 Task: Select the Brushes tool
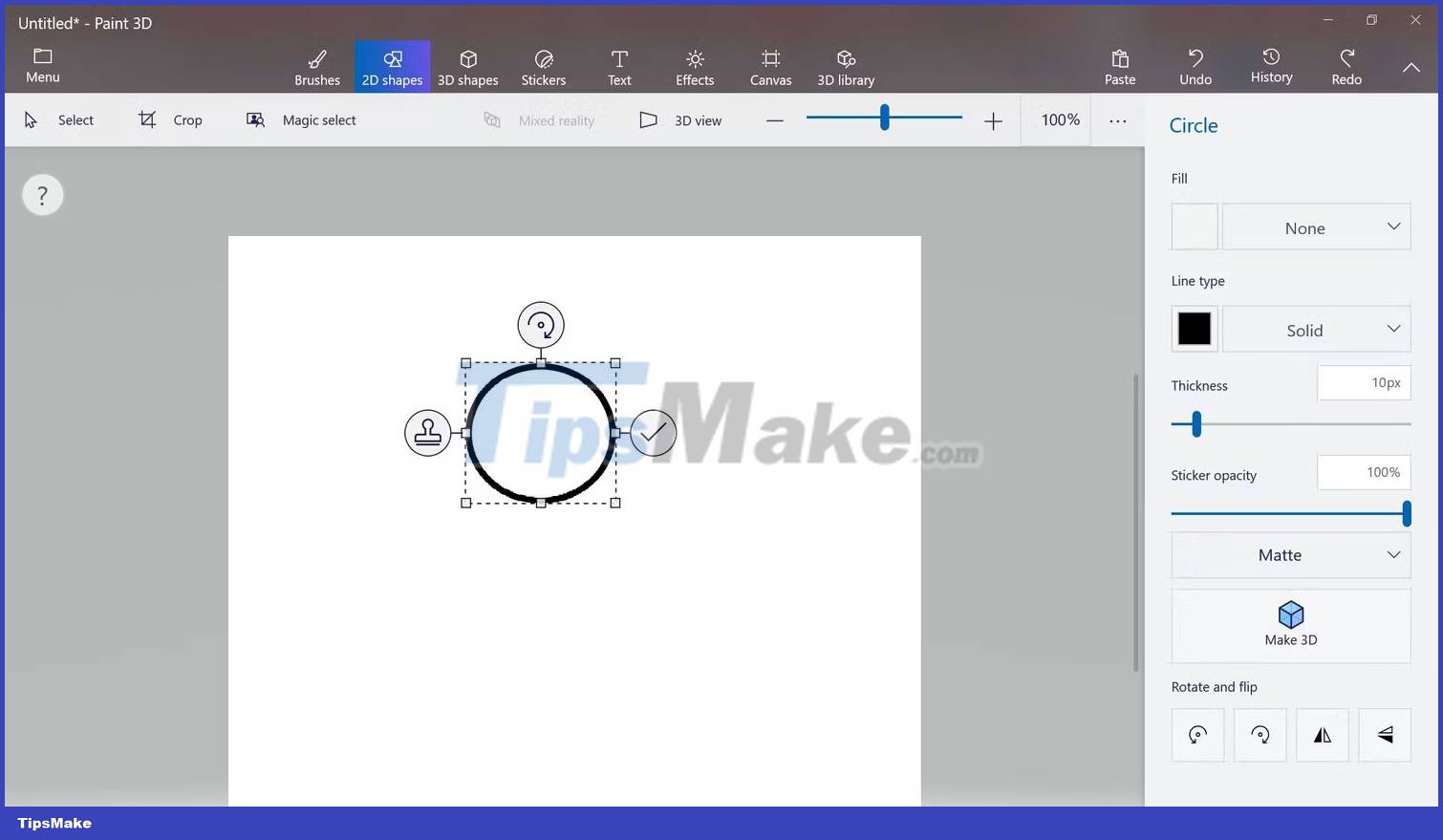(x=317, y=67)
